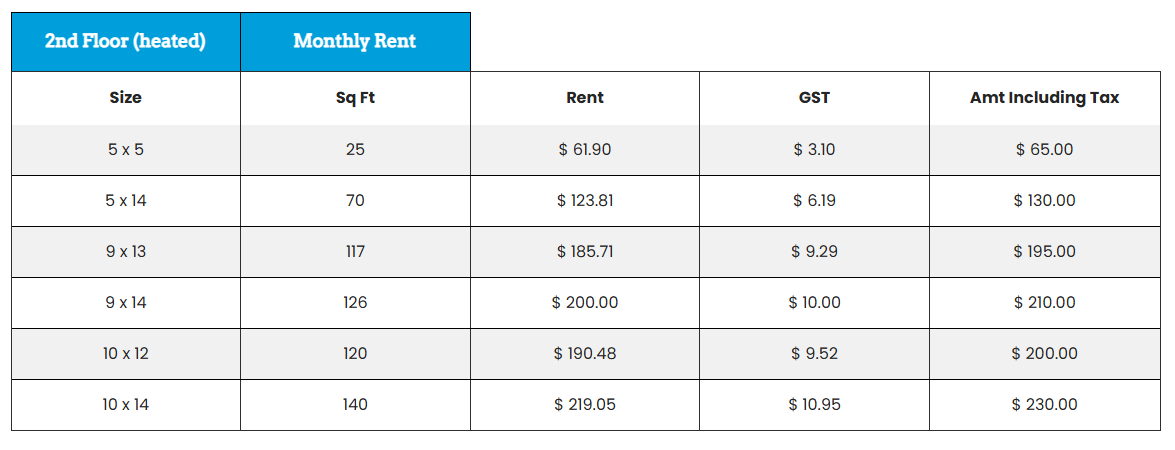
Task: Click the 5 x 5 size cell
Action: [x=125, y=150]
